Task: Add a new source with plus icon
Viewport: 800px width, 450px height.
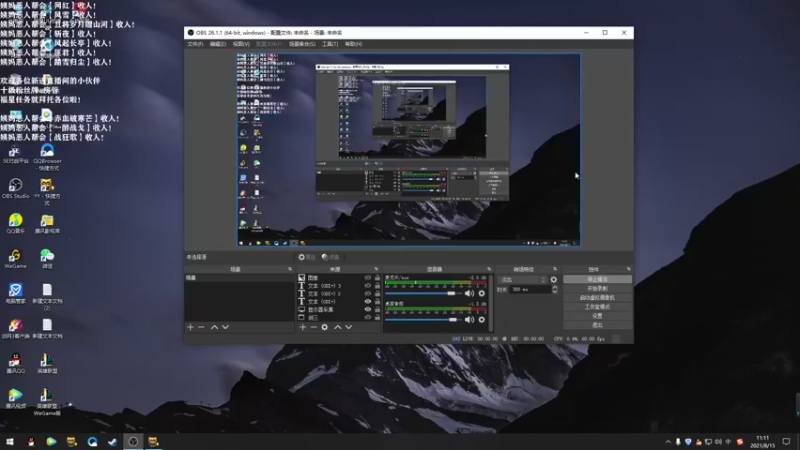Action: click(303, 327)
